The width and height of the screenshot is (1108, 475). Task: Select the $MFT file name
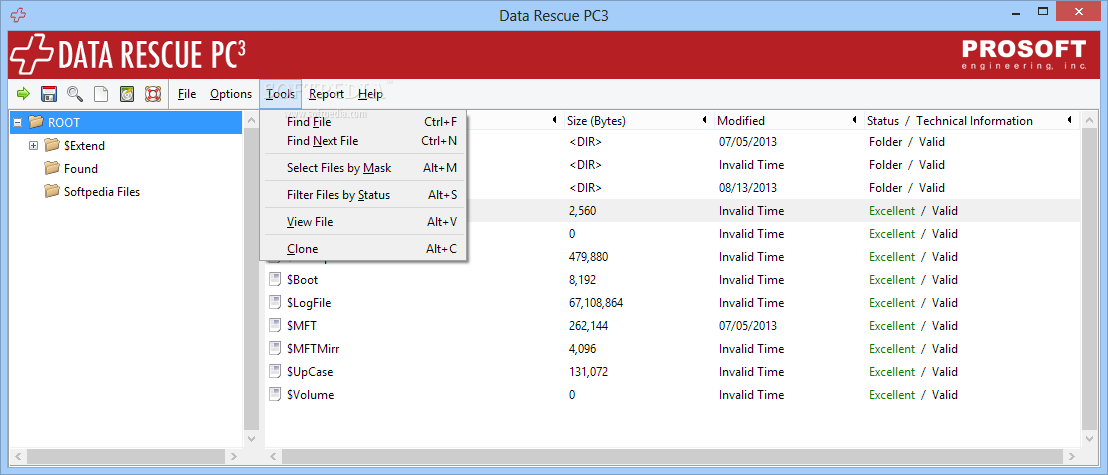(x=301, y=325)
